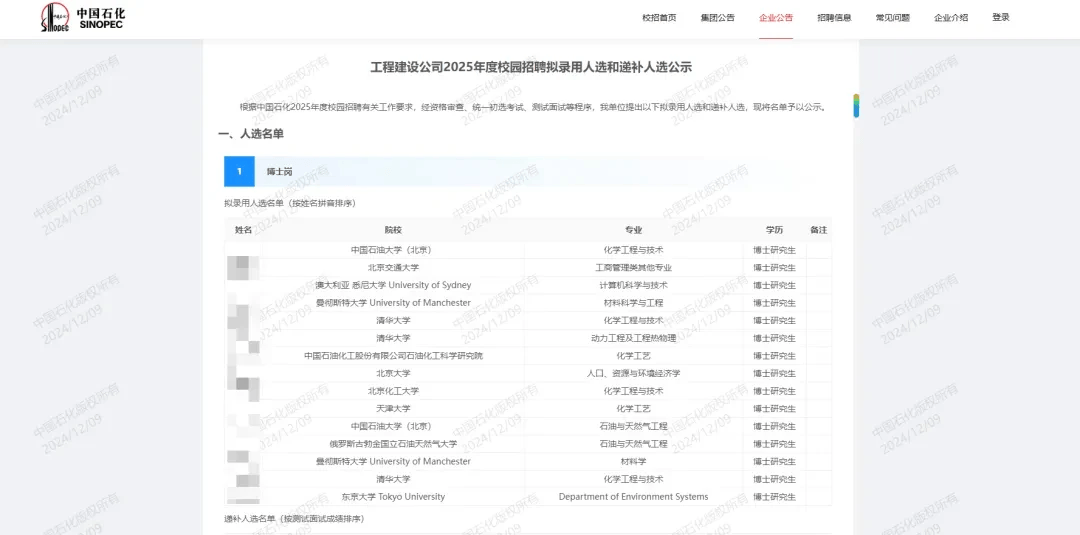Screen dimensions: 1080x535
Task: Click 工商管理类其他专业 cell
Action: pyautogui.click(x=633, y=268)
